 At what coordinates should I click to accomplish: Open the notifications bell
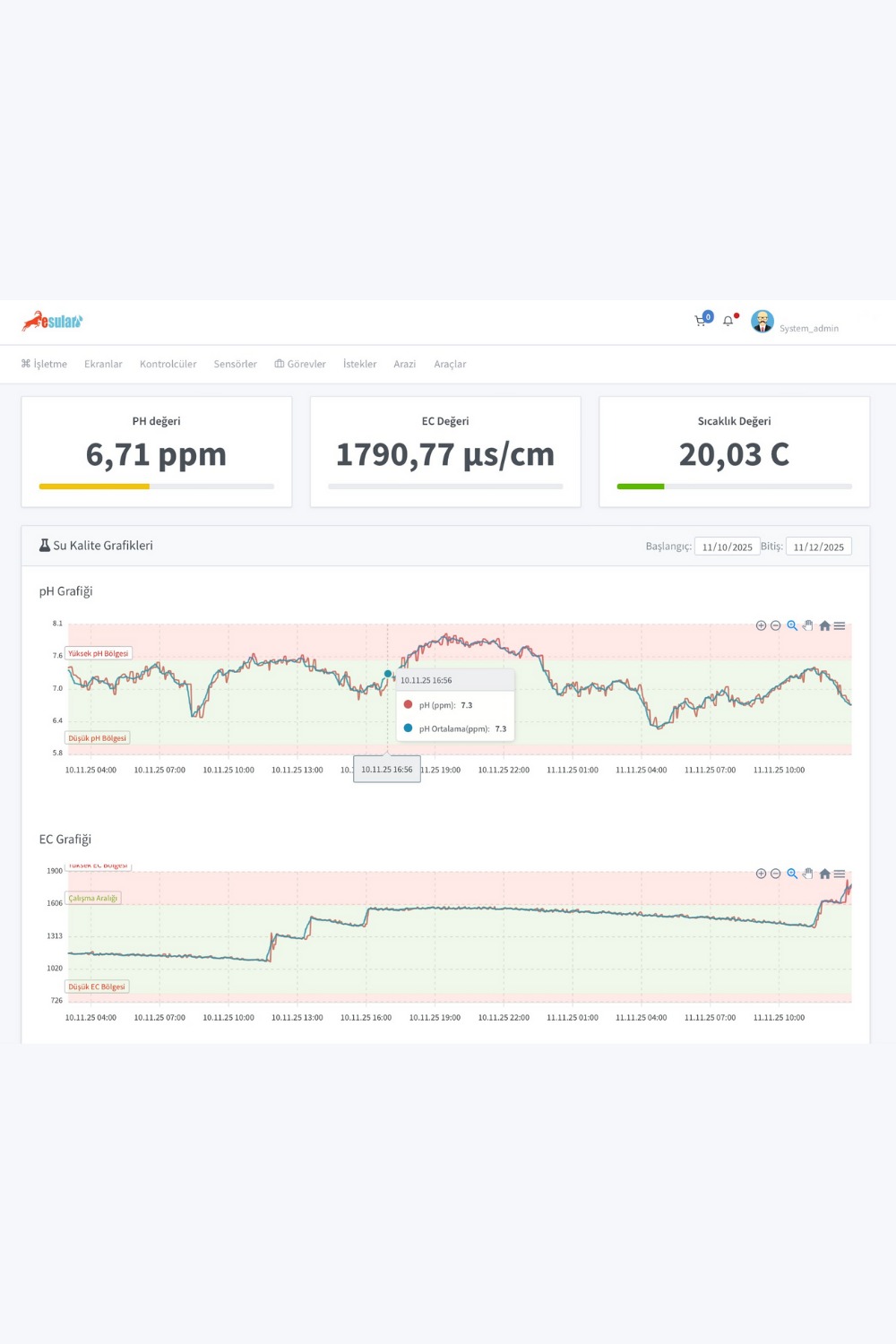[x=728, y=322]
